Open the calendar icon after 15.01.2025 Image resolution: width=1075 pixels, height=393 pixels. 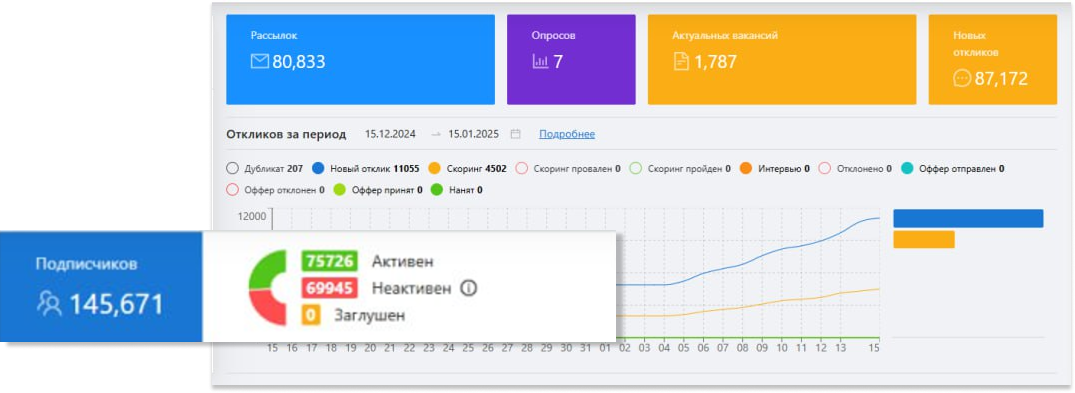click(x=515, y=134)
